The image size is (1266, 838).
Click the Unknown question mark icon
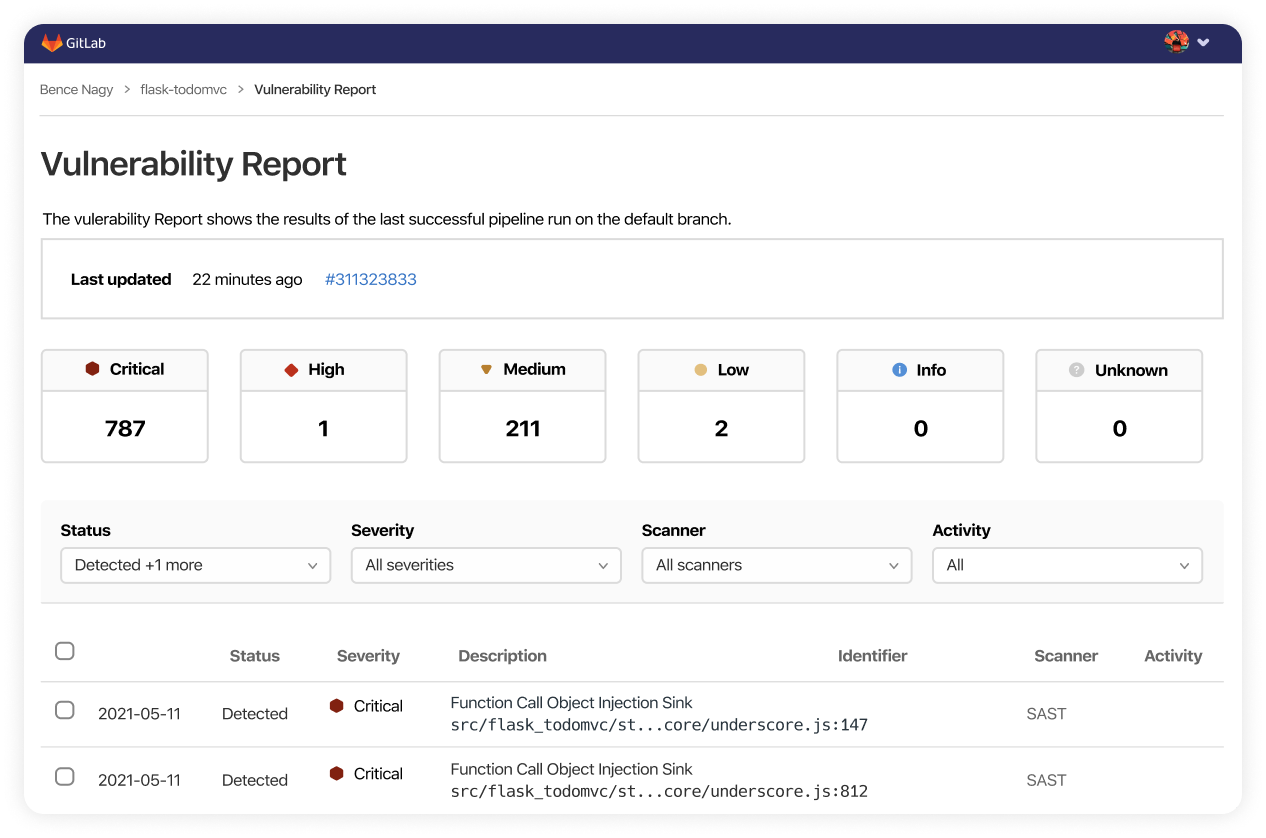pyautogui.click(x=1076, y=370)
